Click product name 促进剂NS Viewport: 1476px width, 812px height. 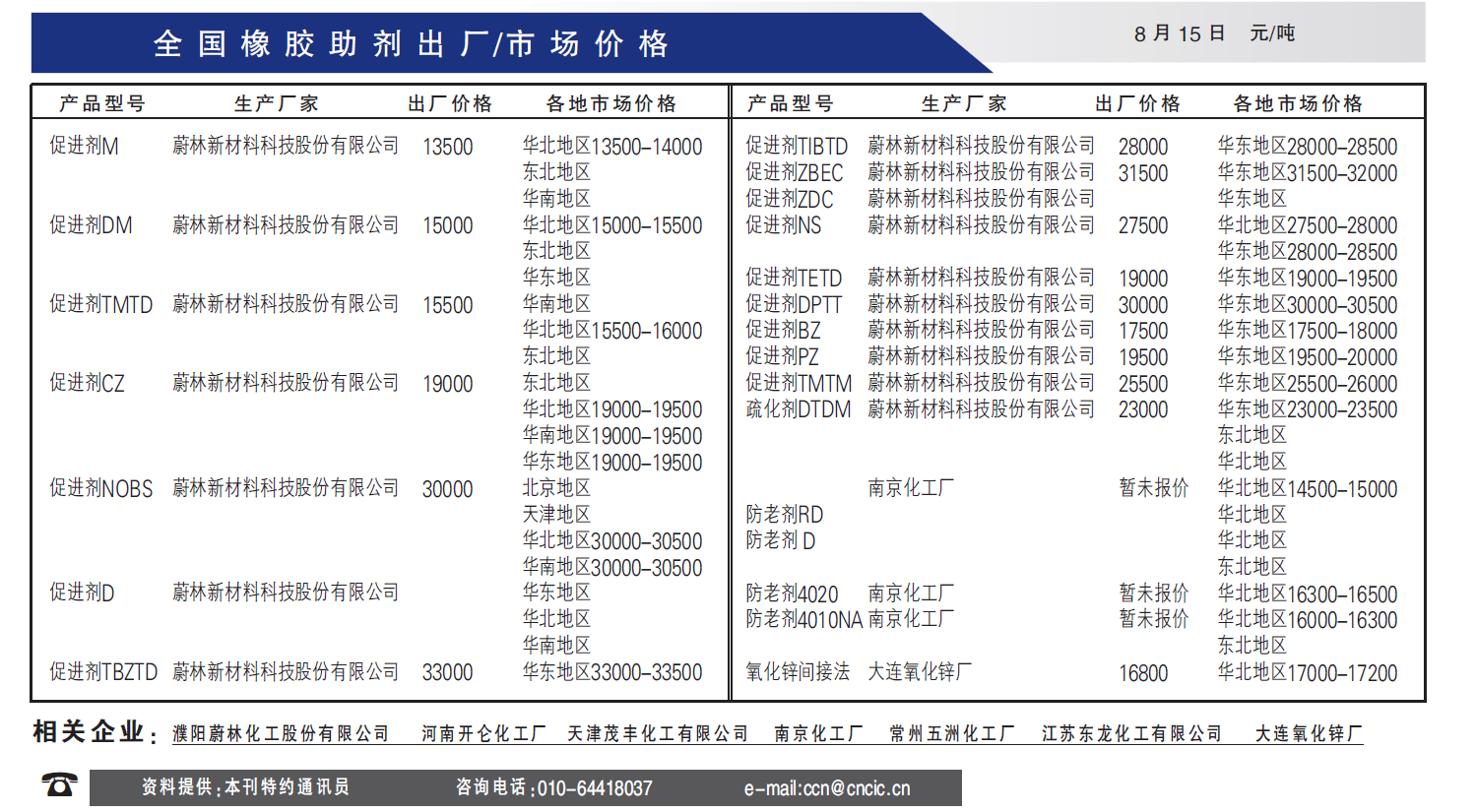point(784,225)
